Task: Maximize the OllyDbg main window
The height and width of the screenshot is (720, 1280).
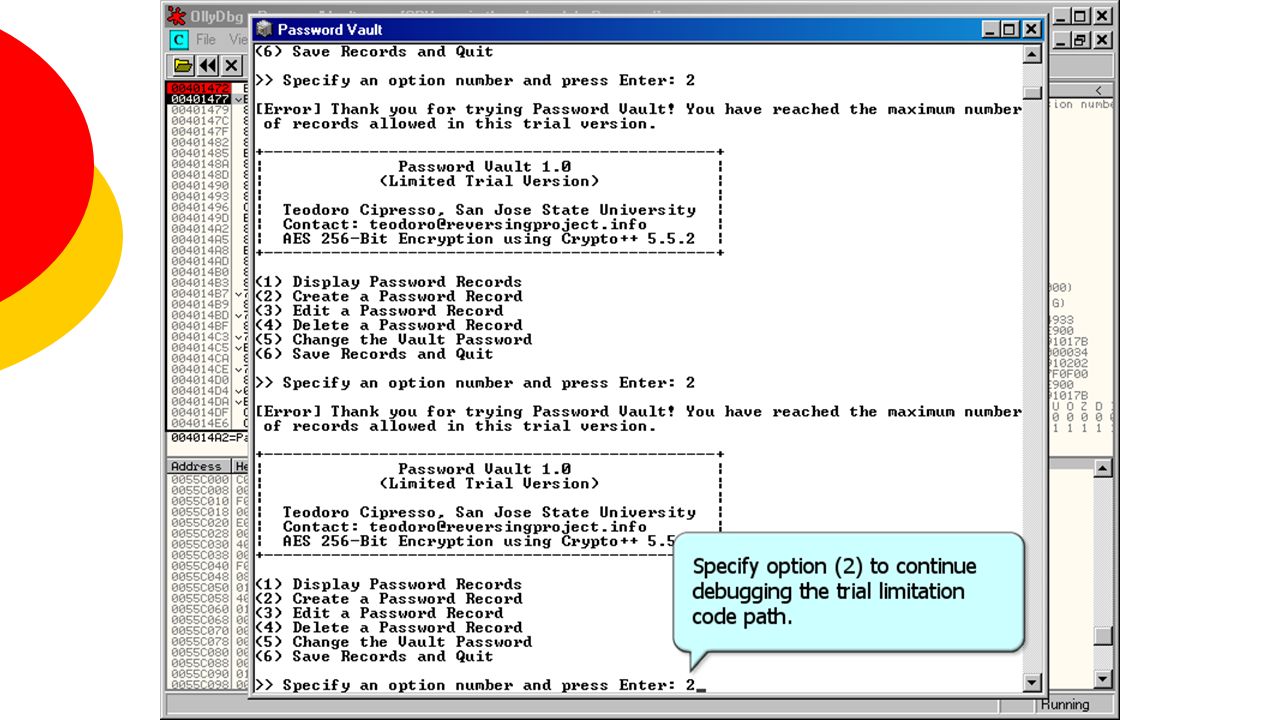Action: pyautogui.click(x=1080, y=16)
